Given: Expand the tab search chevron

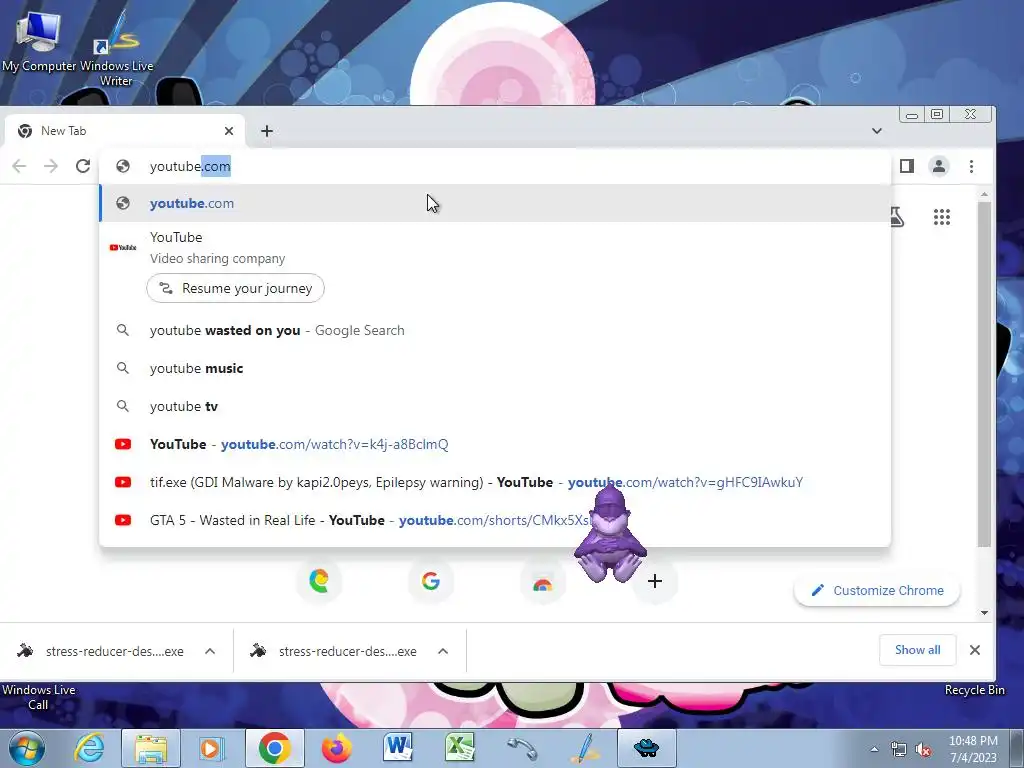Looking at the screenshot, I should pyautogui.click(x=876, y=131).
